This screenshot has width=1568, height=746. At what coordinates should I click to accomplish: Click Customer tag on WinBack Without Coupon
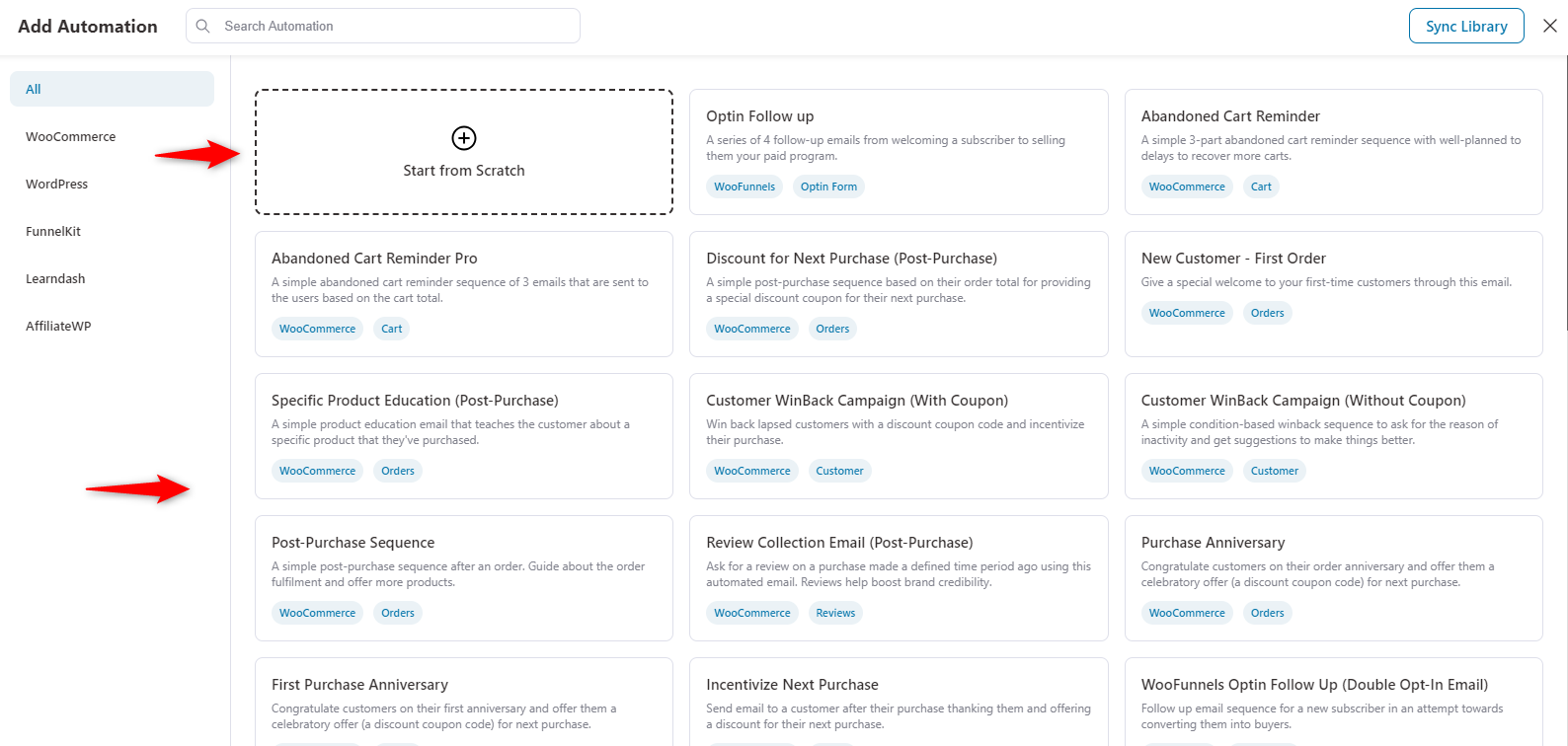click(x=1274, y=471)
